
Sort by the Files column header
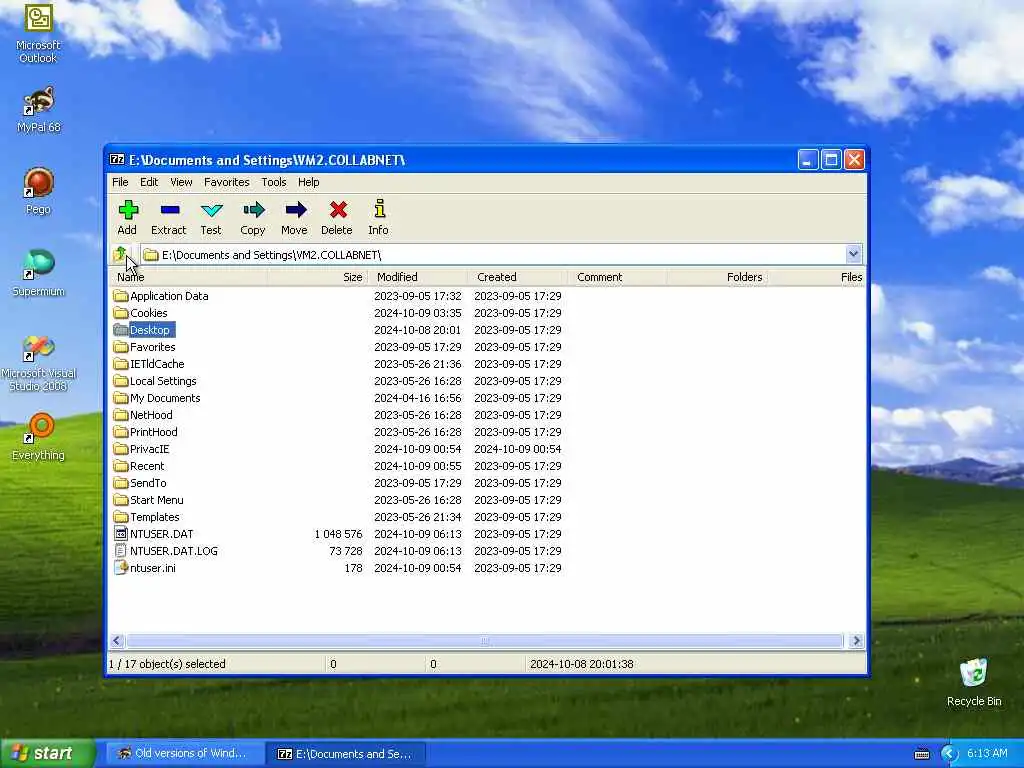[817, 277]
